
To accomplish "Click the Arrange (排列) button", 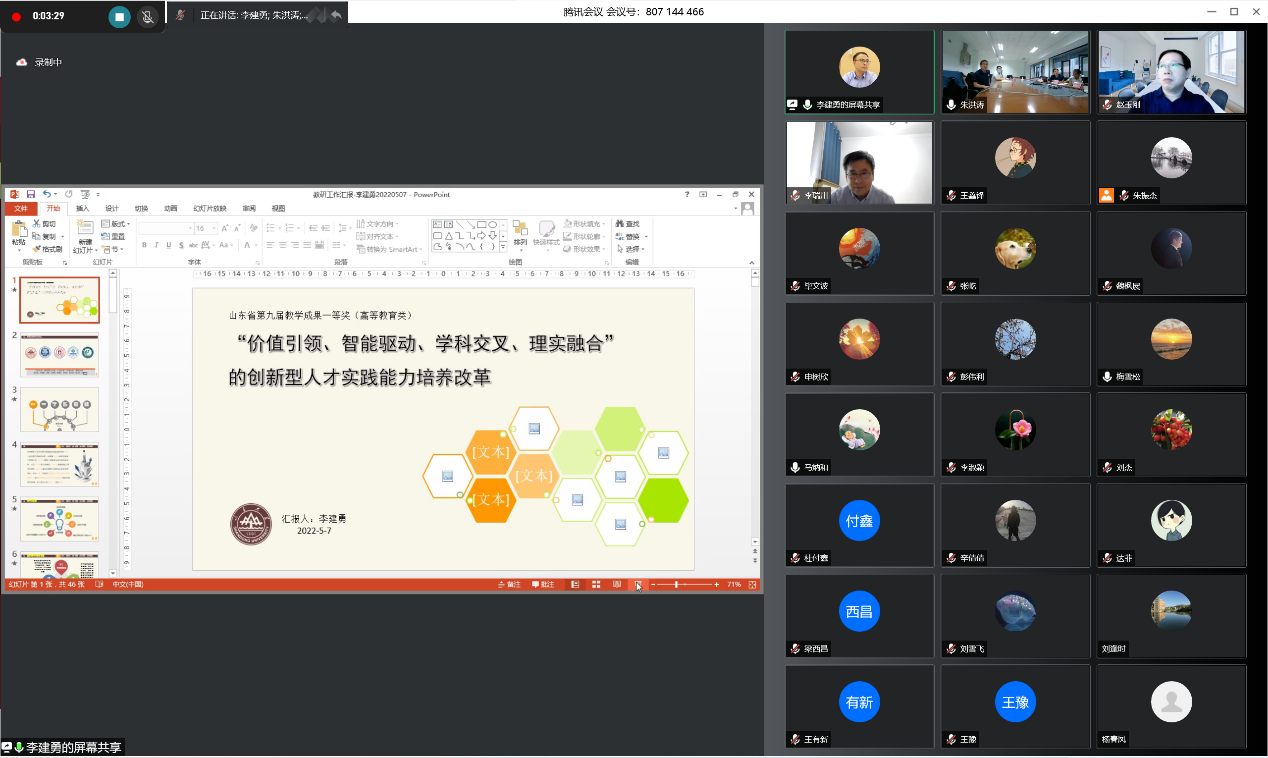I will 520,233.
